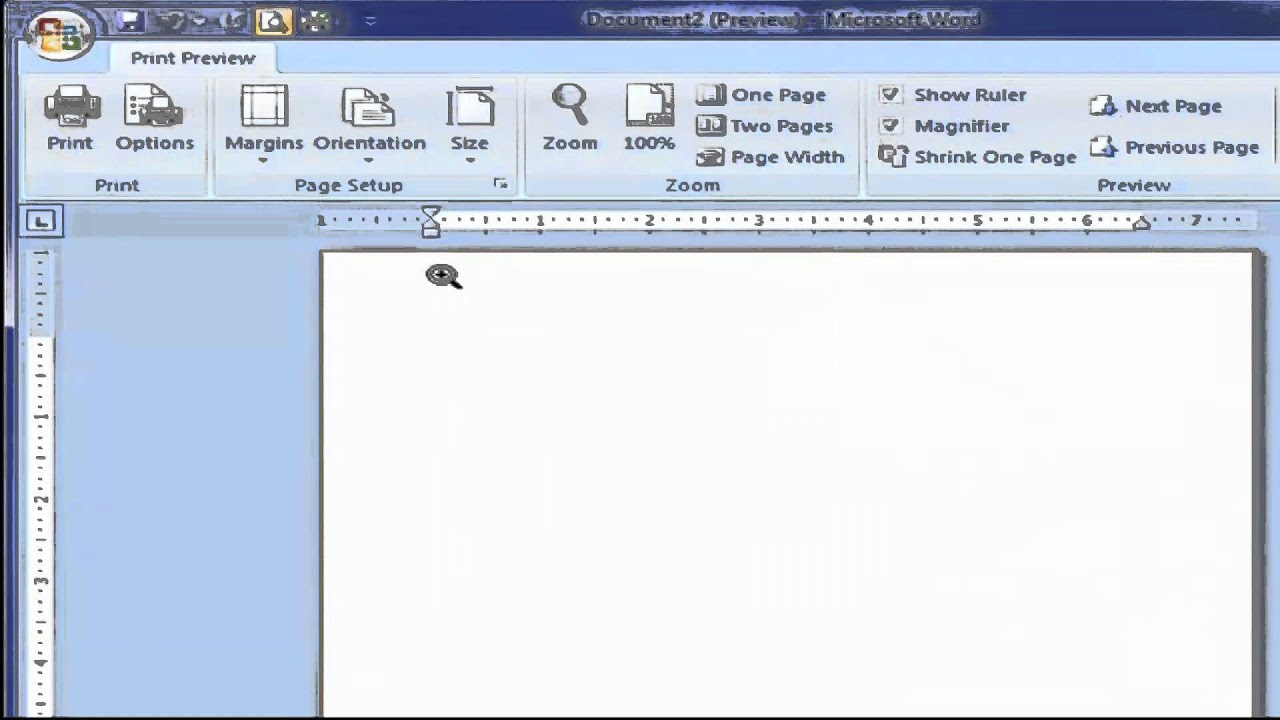This screenshot has height=720, width=1280.
Task: Select the Print Preview ribbon tab
Action: (193, 58)
